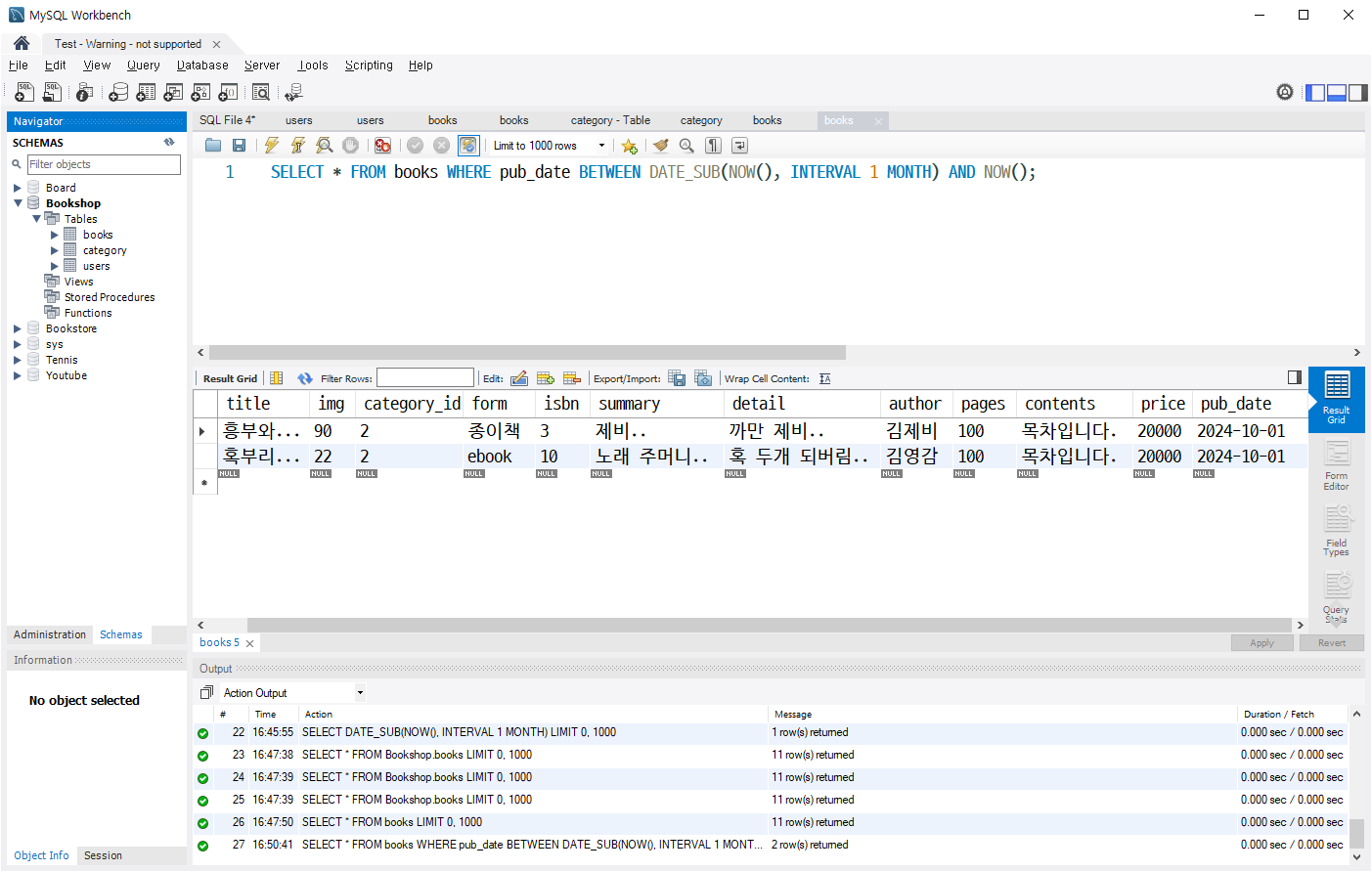
Task: Open the Limit to 1000 rows dropdown
Action: click(x=550, y=146)
